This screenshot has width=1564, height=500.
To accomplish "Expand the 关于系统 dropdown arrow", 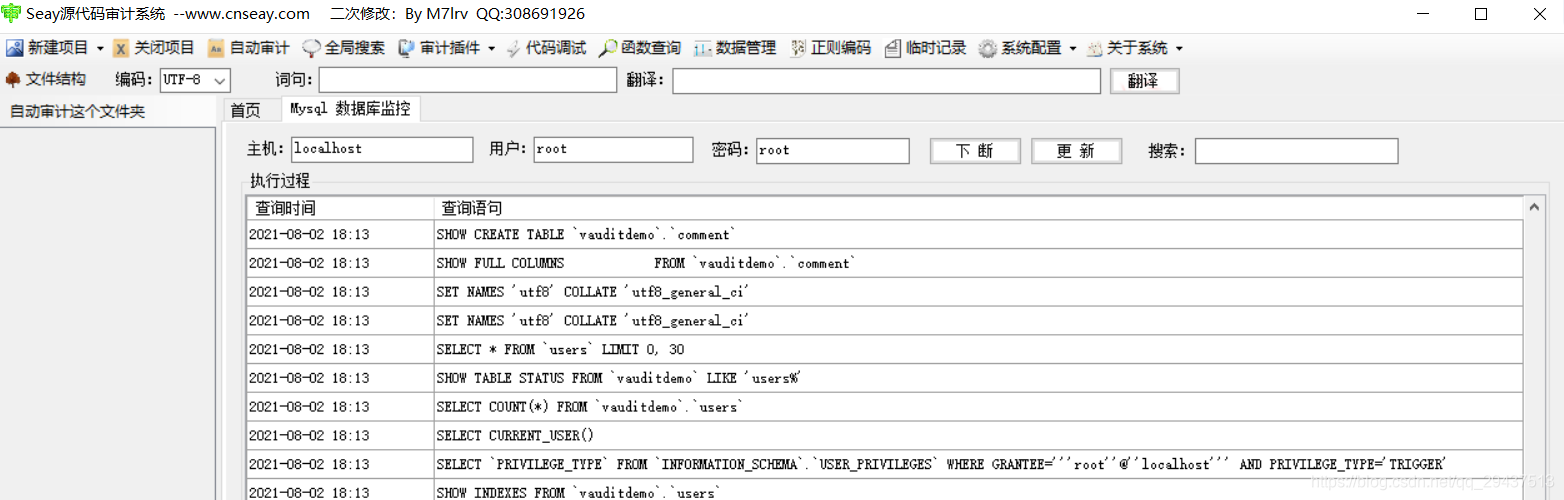I will (x=1179, y=48).
